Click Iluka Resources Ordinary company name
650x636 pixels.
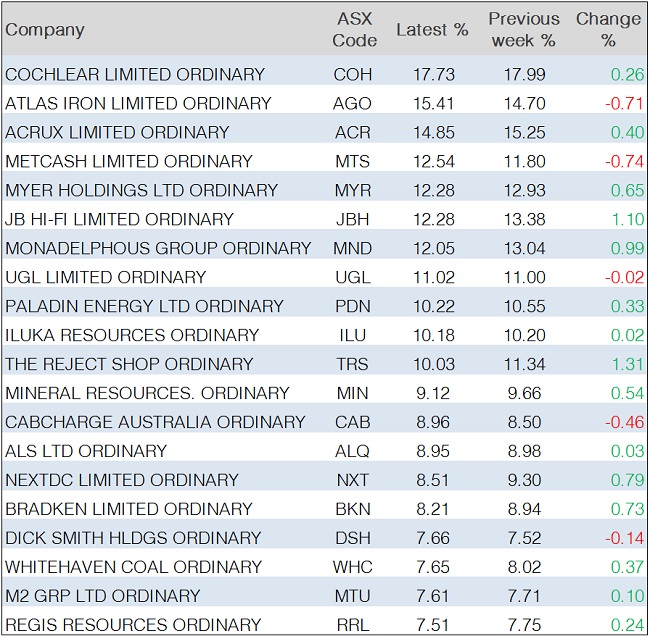coord(132,335)
